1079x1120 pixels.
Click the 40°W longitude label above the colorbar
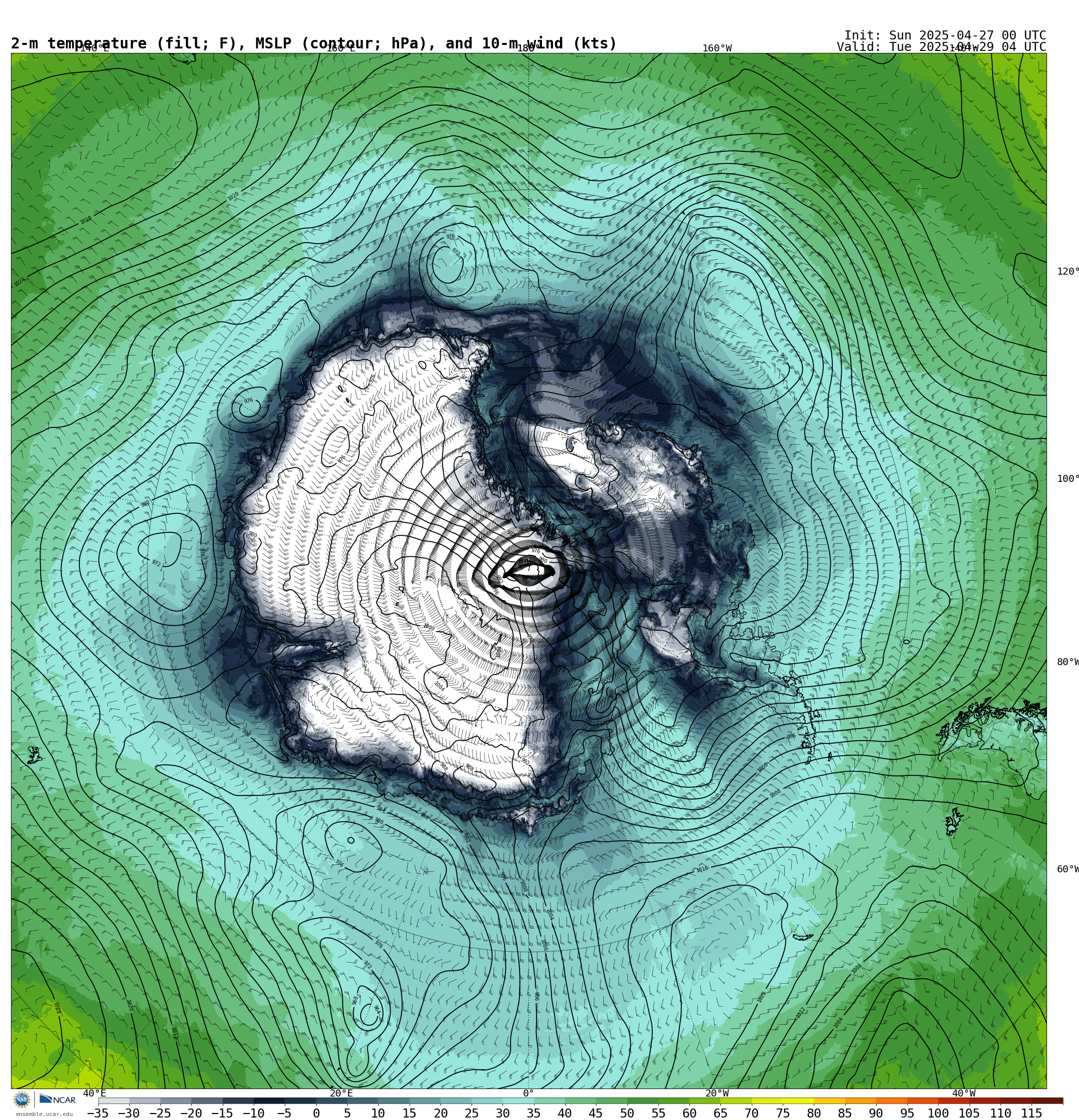(x=964, y=1093)
